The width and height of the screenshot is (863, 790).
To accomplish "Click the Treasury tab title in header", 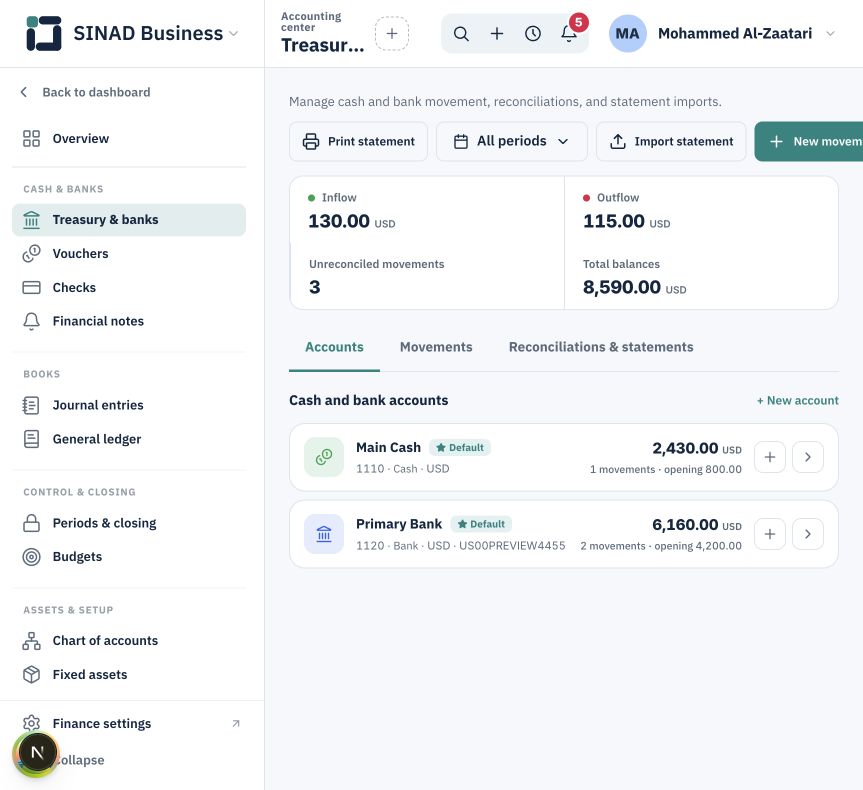I will coord(323,45).
